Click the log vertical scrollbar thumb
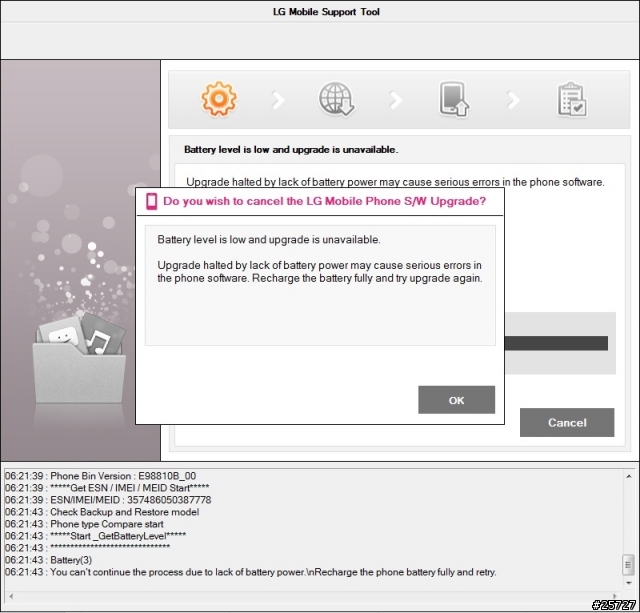This screenshot has width=640, height=613. pyautogui.click(x=629, y=564)
